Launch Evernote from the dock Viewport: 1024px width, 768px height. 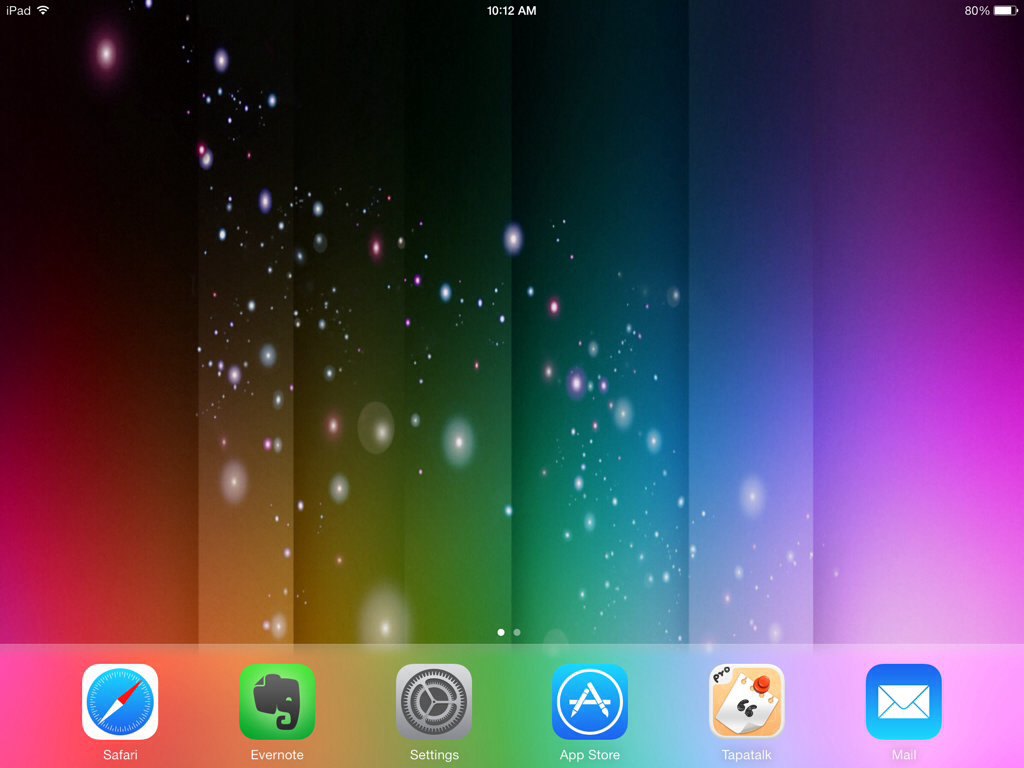(x=277, y=702)
